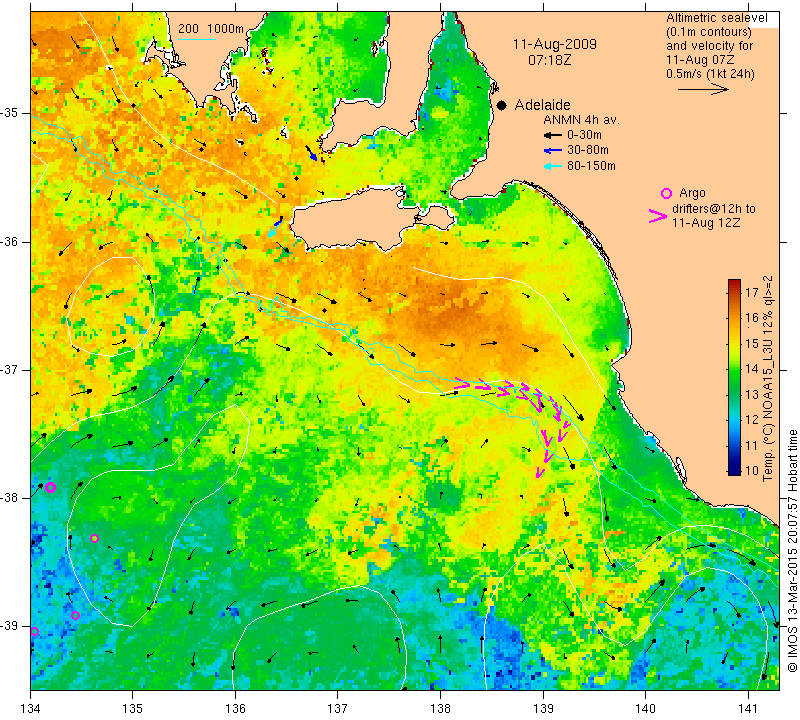The height and width of the screenshot is (720, 800).
Task: Click the magenta Argo legend circle
Action: 666,193
